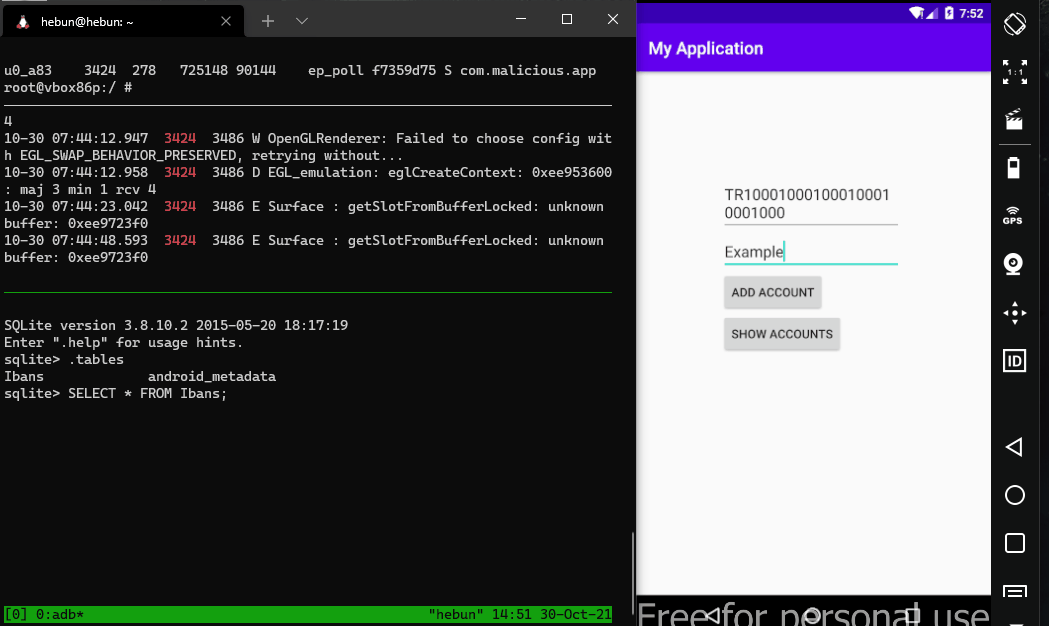Rotate the emulator screen orientation
1049x626 pixels.
pyautogui.click(x=1014, y=22)
